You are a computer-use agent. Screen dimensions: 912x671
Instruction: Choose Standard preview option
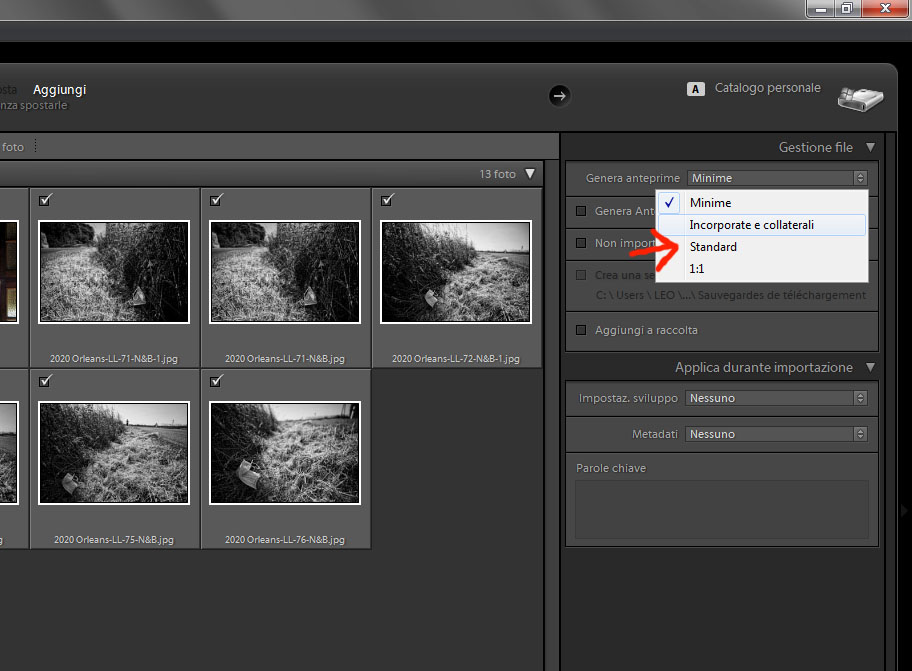click(762, 247)
